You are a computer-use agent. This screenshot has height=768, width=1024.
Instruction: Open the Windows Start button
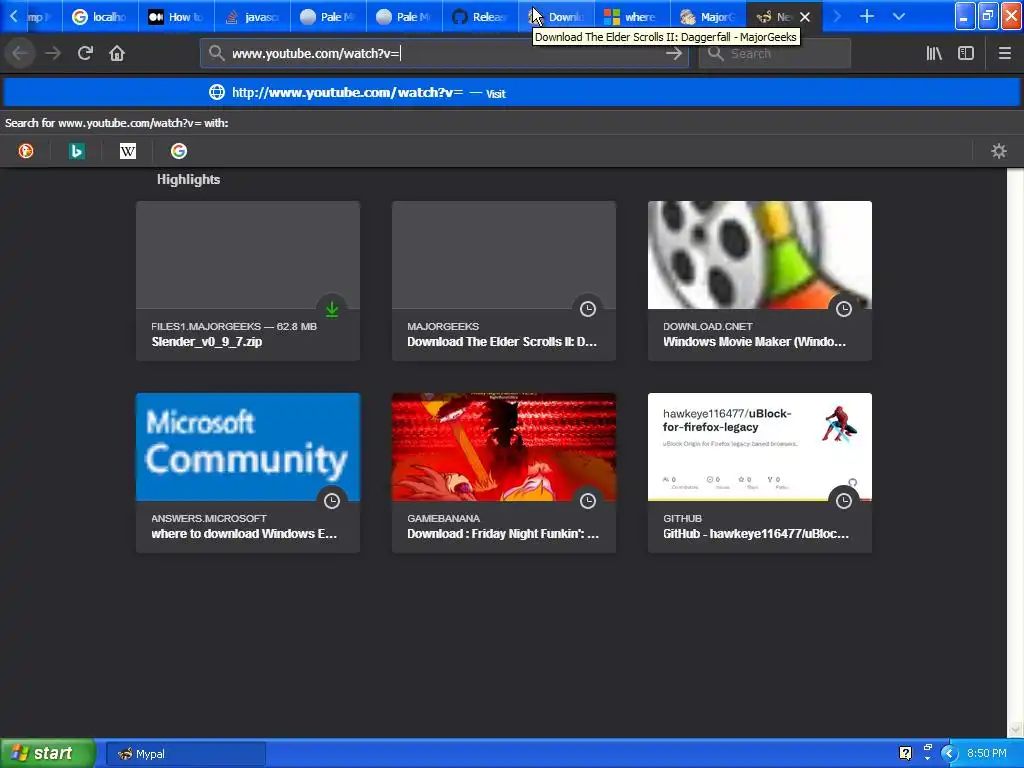[47, 754]
